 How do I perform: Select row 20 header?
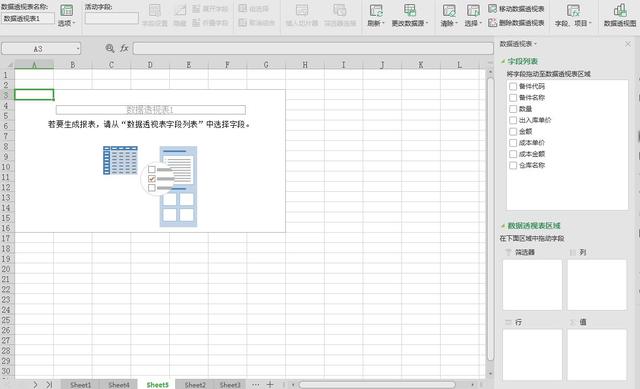click(6, 269)
